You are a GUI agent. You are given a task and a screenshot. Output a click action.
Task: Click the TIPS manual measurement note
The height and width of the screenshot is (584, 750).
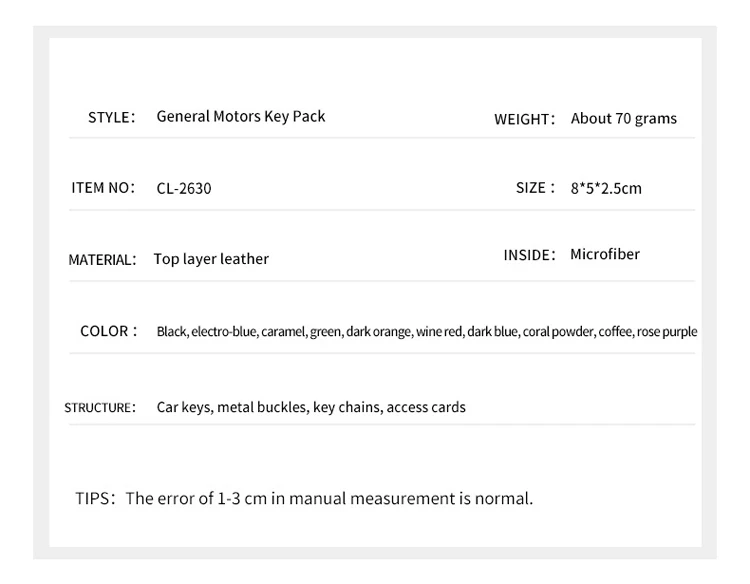click(305, 498)
